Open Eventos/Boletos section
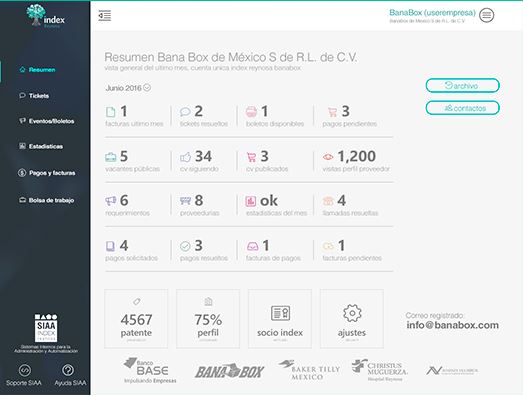The height and width of the screenshot is (396, 523). pos(46,121)
